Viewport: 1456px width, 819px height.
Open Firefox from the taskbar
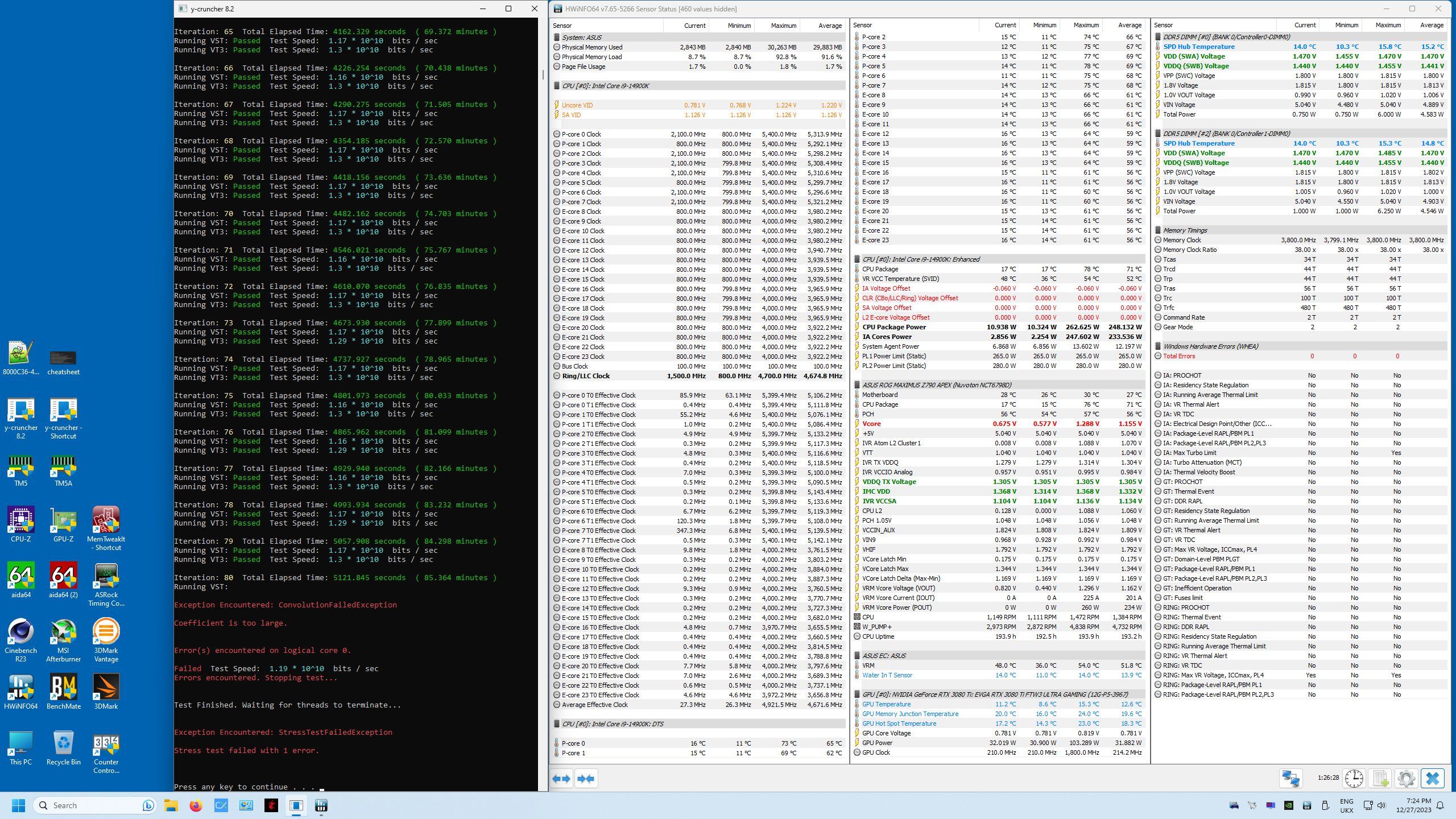[196, 805]
